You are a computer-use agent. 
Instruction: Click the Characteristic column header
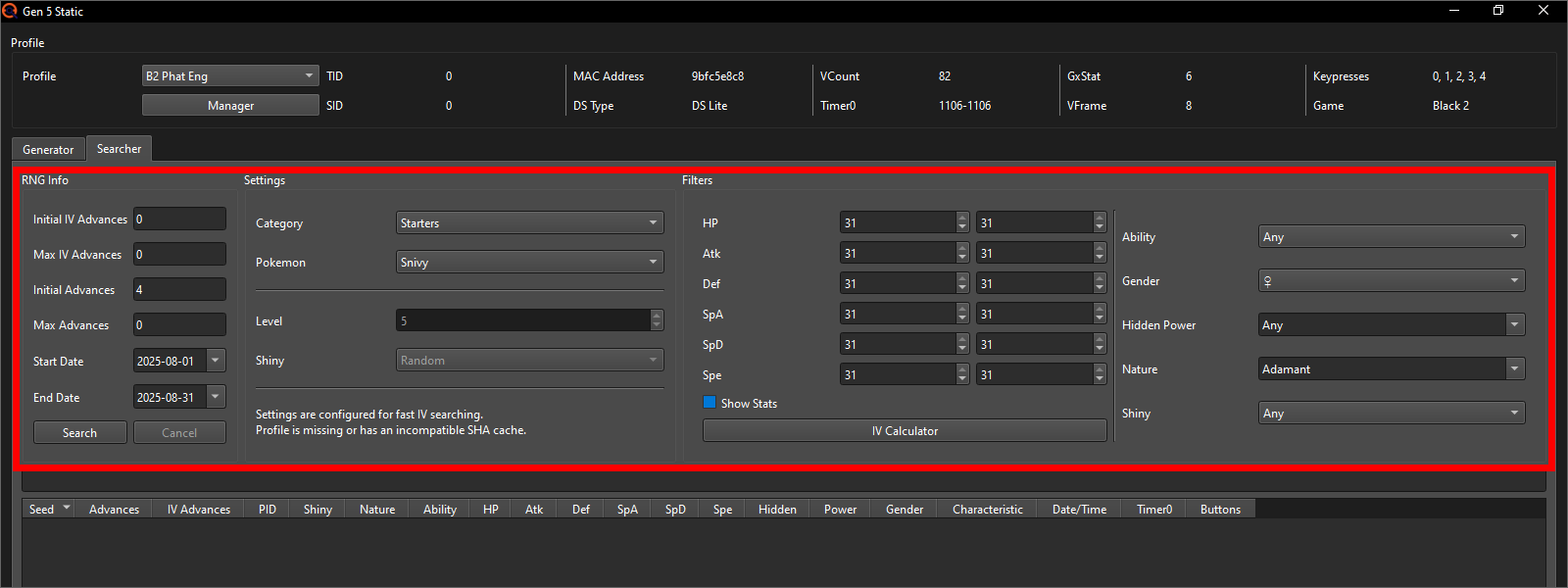click(987, 509)
